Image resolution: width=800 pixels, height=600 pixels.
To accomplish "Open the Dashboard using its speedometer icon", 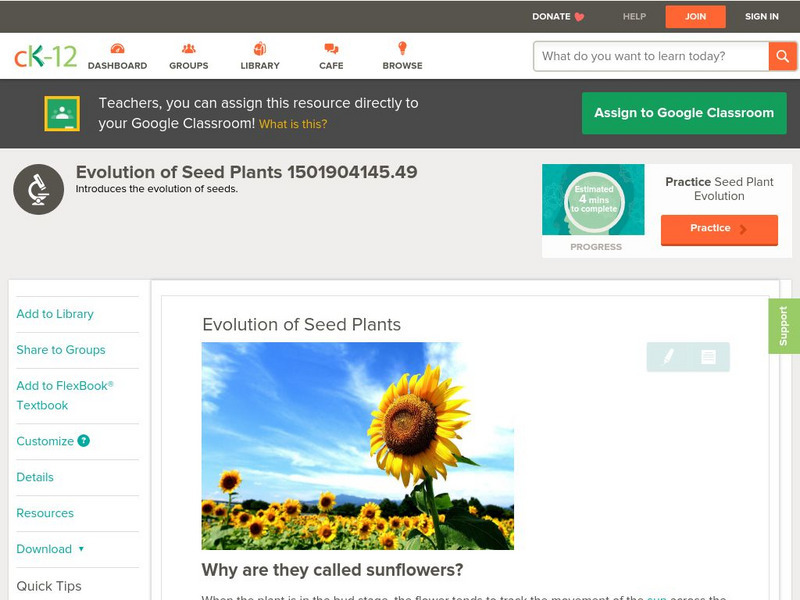I will click(120, 47).
